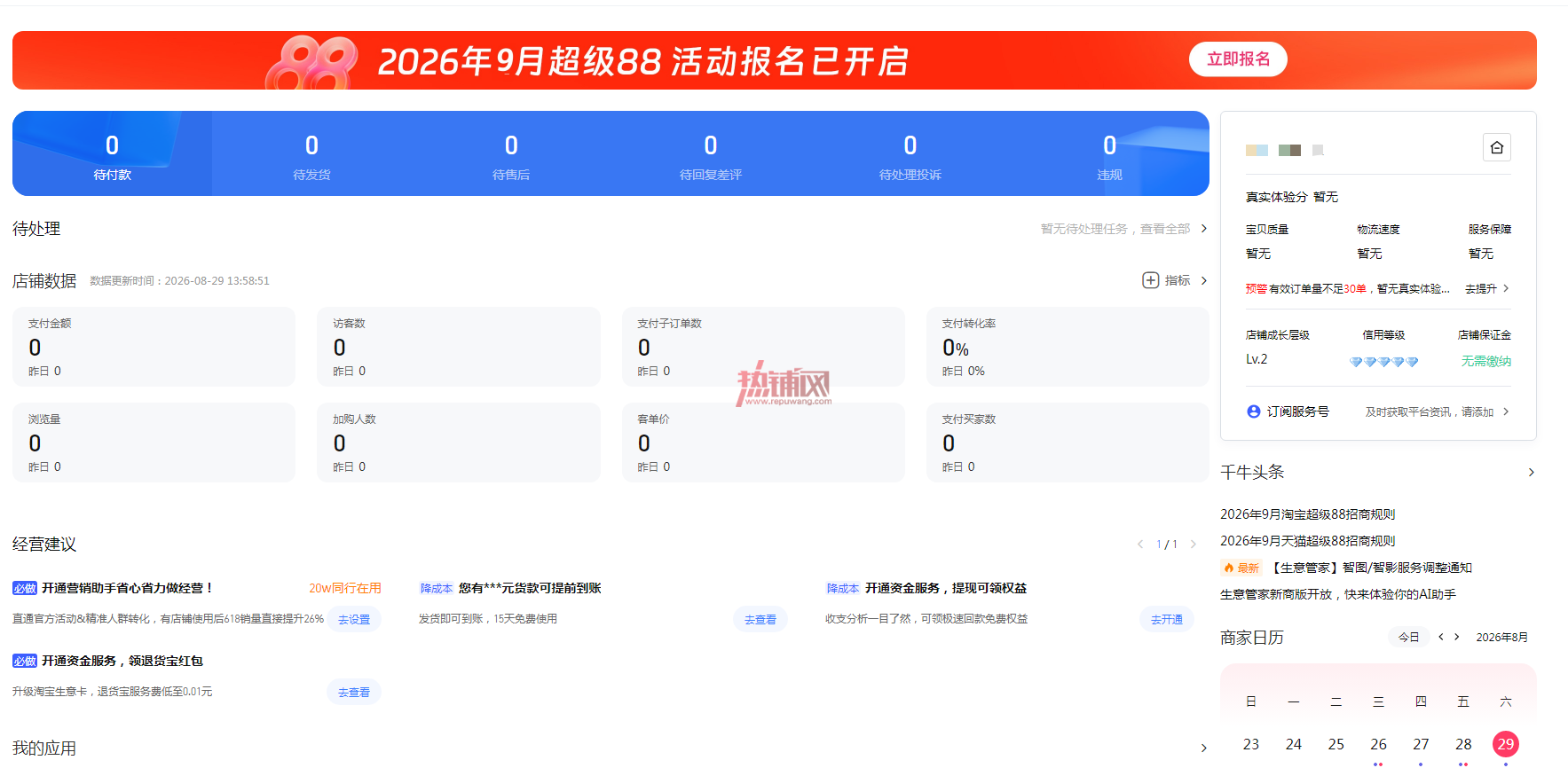Viewport: 1568px width, 768px height.
Task: Select date 29 in the calendar
Action: point(1506,744)
